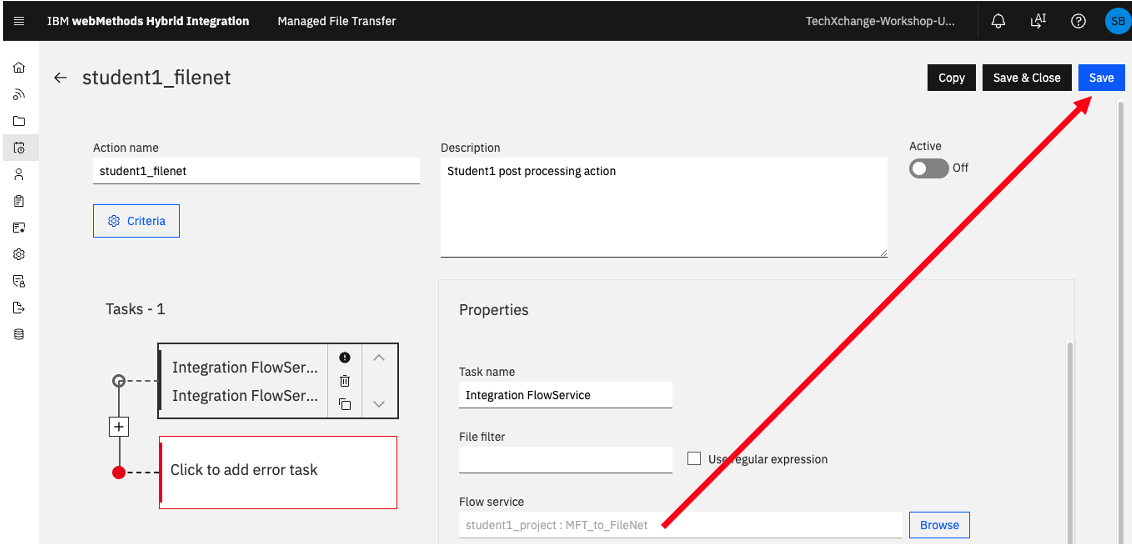Image resolution: width=1132 pixels, height=544 pixels.
Task: Duplicate the Integration FlowService task
Action: coord(344,404)
